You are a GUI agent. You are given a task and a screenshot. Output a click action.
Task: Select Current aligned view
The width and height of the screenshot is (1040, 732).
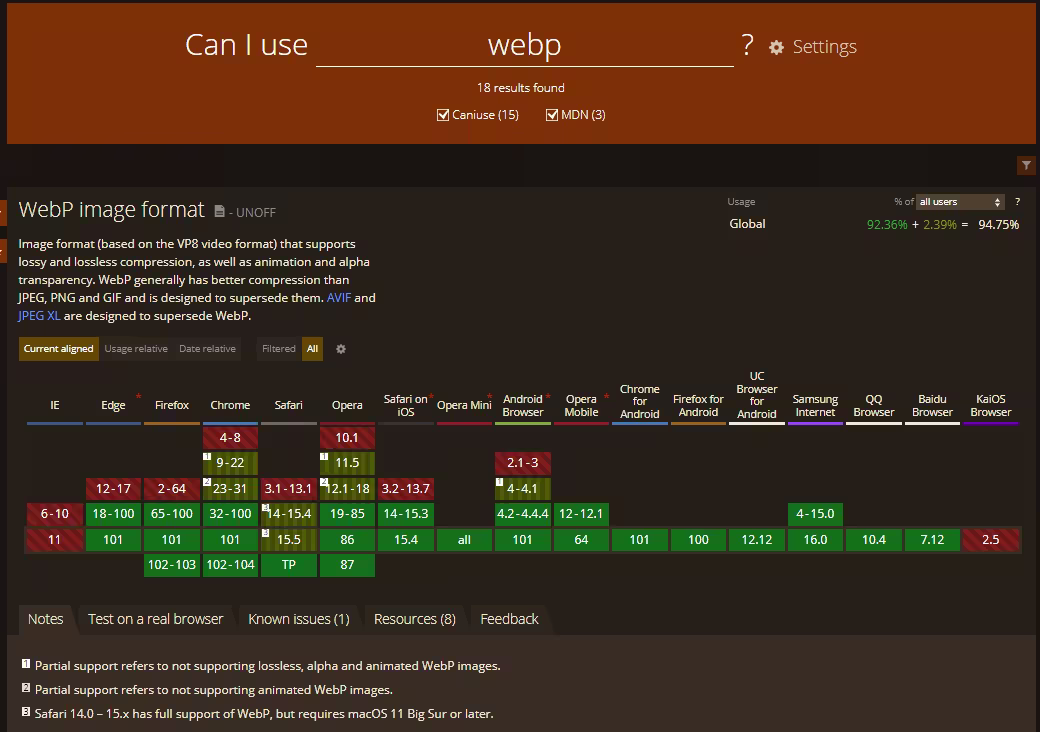pos(58,349)
